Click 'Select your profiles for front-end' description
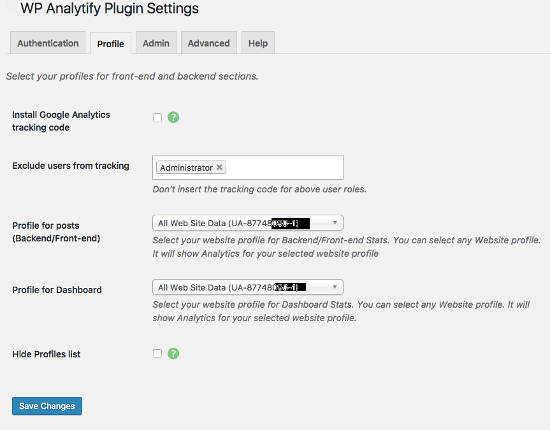 coord(132,76)
